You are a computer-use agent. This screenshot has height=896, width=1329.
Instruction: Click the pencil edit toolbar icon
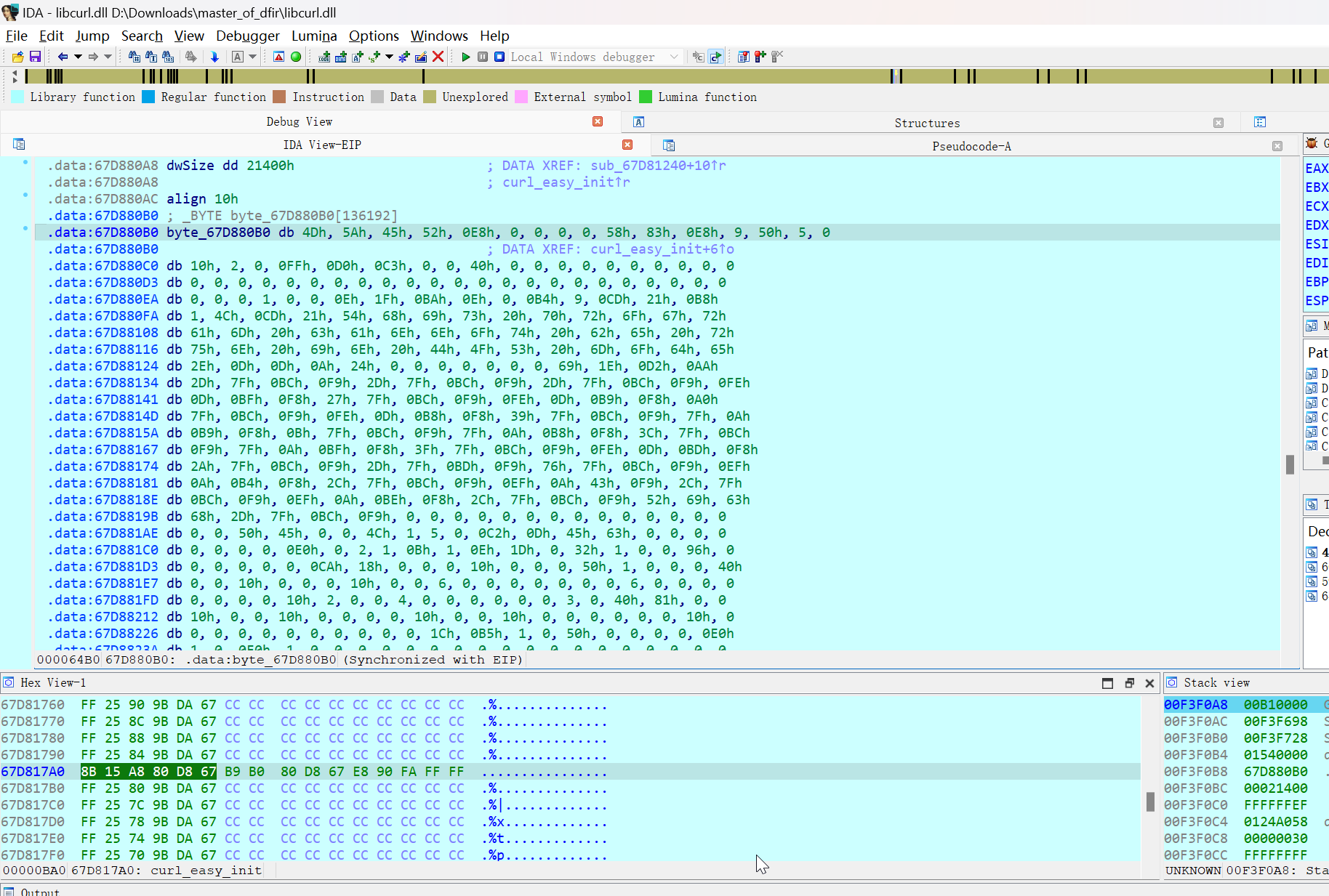click(421, 57)
